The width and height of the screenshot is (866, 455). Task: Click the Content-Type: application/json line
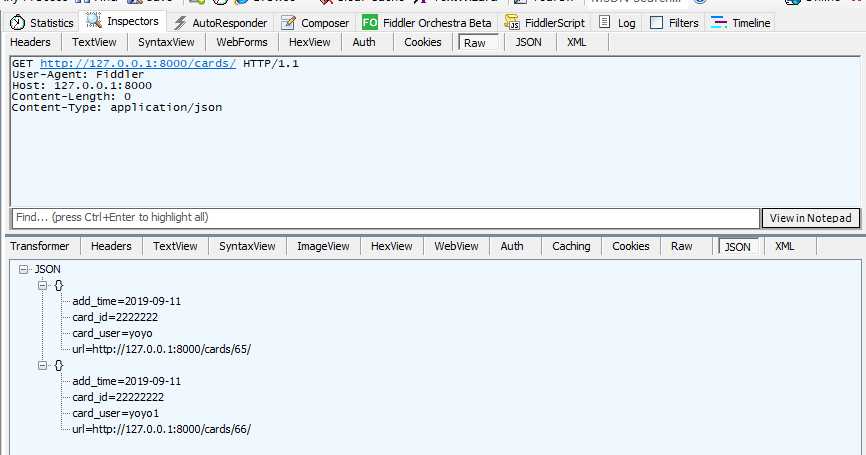tap(117, 108)
